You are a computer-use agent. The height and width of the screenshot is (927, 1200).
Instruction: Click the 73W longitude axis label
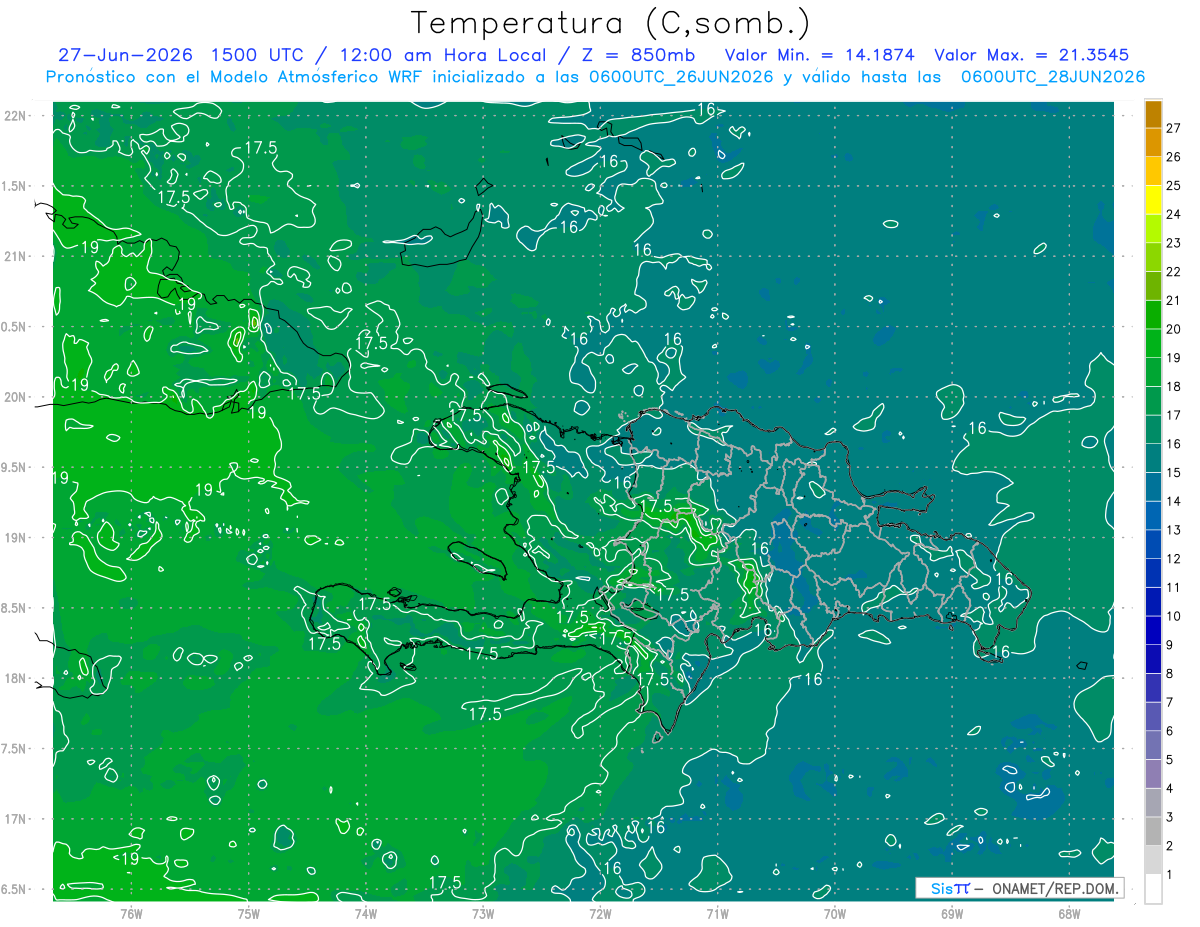(x=483, y=914)
